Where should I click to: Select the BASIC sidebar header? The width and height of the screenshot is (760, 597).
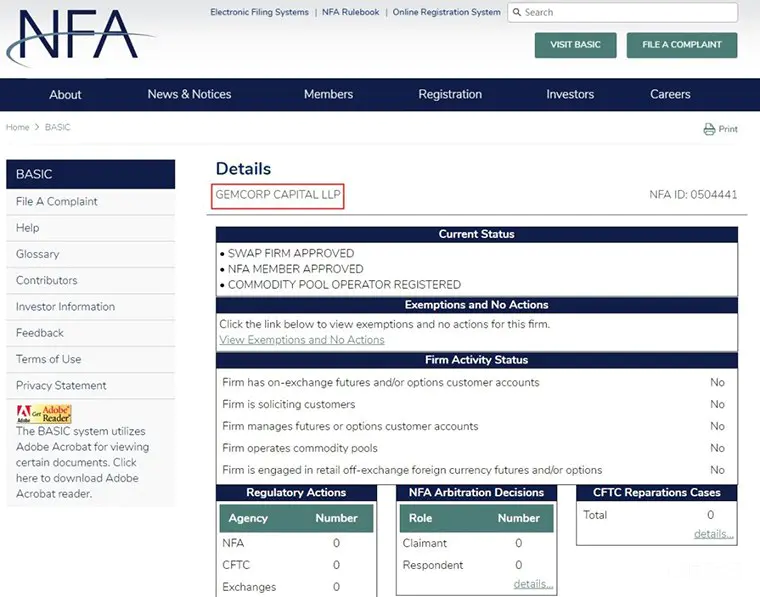coord(91,174)
